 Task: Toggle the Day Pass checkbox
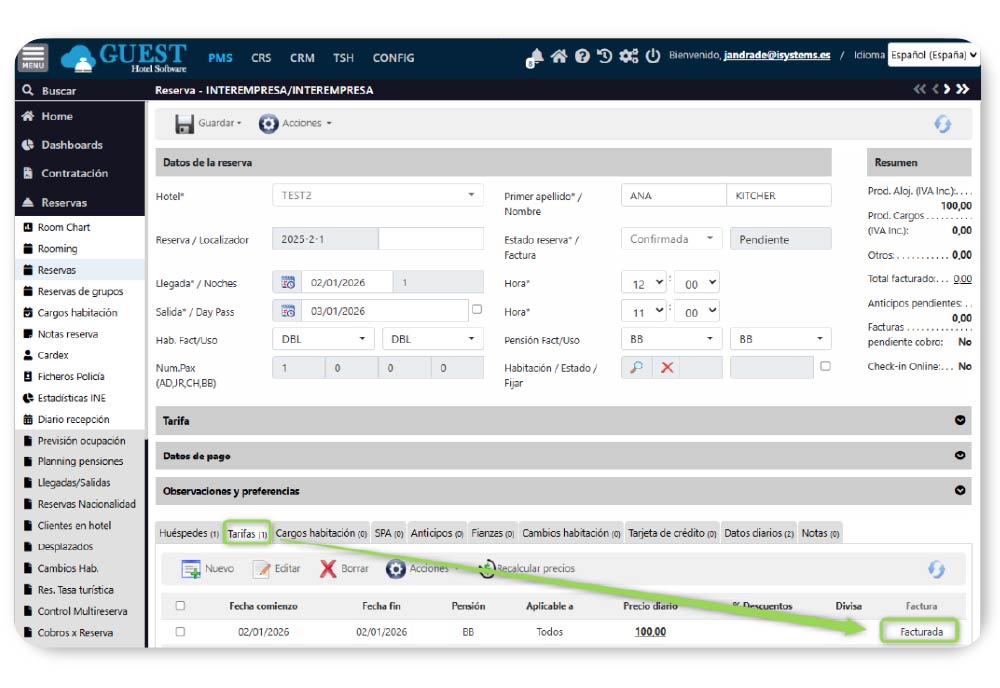point(477,310)
